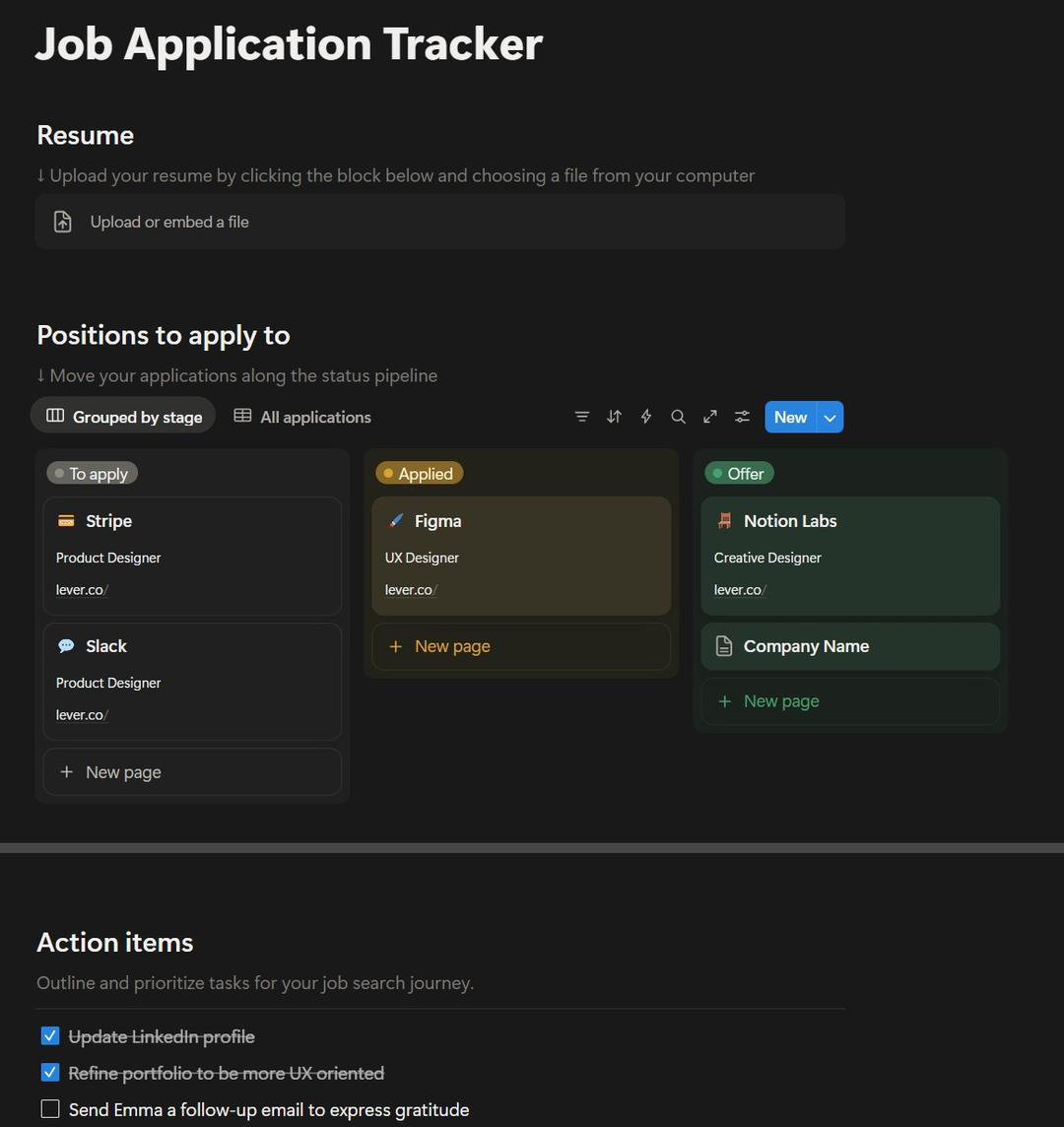Open the Company Name card
This screenshot has width=1064, height=1127.
point(850,646)
